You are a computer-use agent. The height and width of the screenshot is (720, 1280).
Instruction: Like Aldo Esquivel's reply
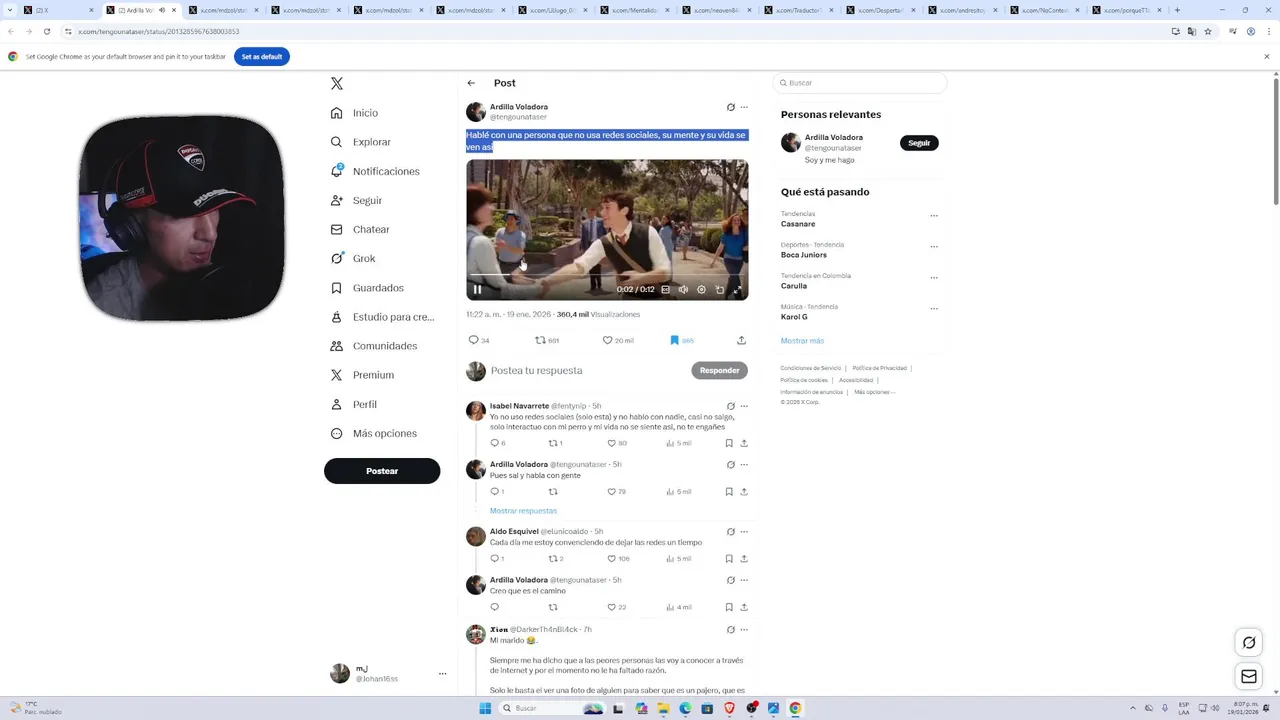[618, 559]
